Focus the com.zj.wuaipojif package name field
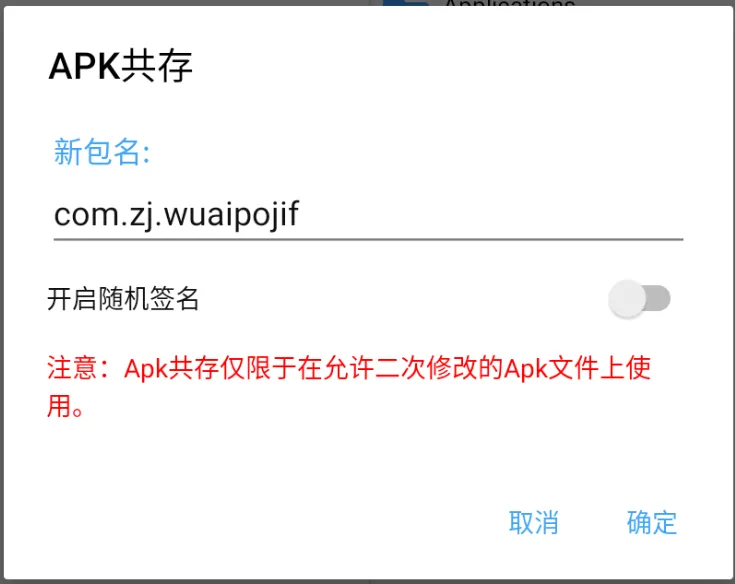Viewport: 735px width, 584px height. pos(368,215)
